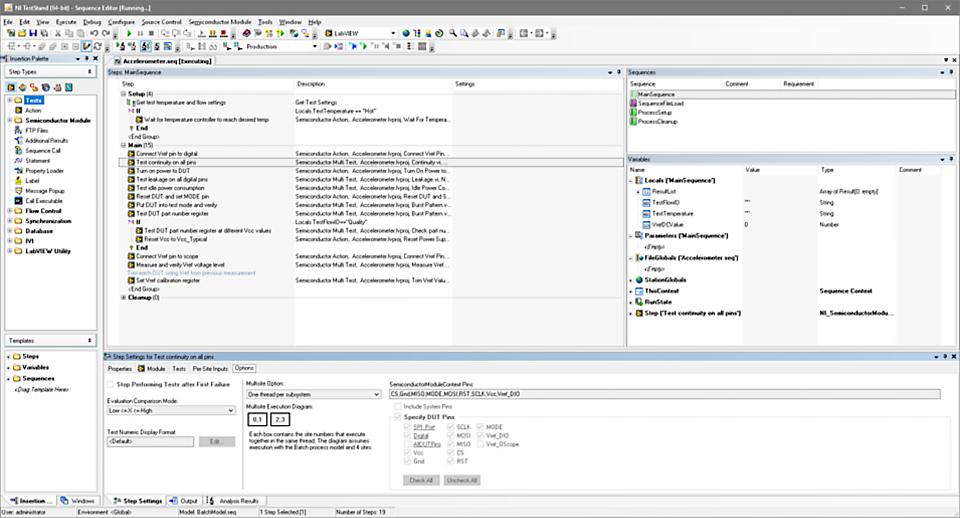Image resolution: width=960 pixels, height=518 pixels.
Task: Click the magnifier Find icon in toolbar
Action: pos(453,33)
